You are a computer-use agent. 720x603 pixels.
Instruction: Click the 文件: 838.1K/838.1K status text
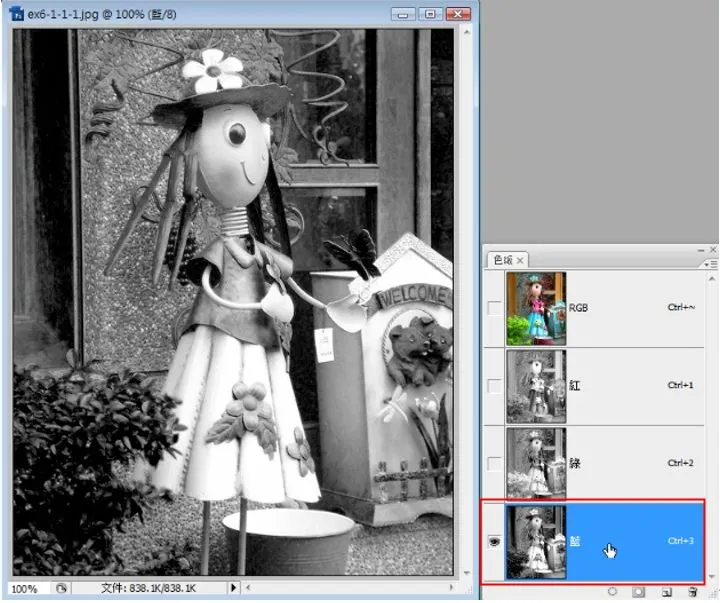point(148,588)
